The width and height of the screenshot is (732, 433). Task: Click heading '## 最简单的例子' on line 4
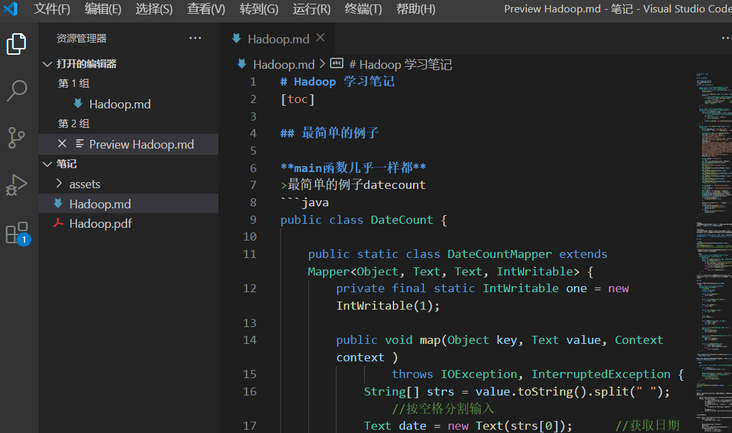[329, 133]
